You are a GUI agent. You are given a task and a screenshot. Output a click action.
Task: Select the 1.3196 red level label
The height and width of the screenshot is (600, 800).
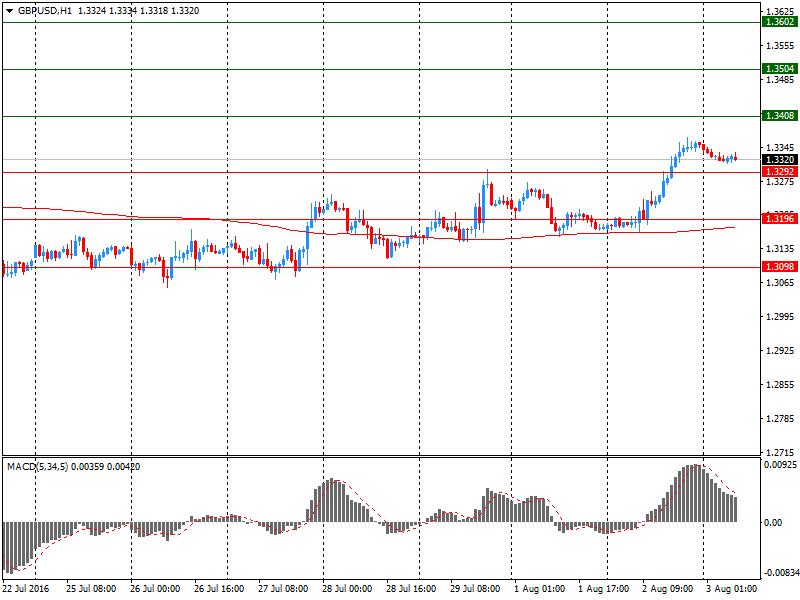tap(780, 219)
